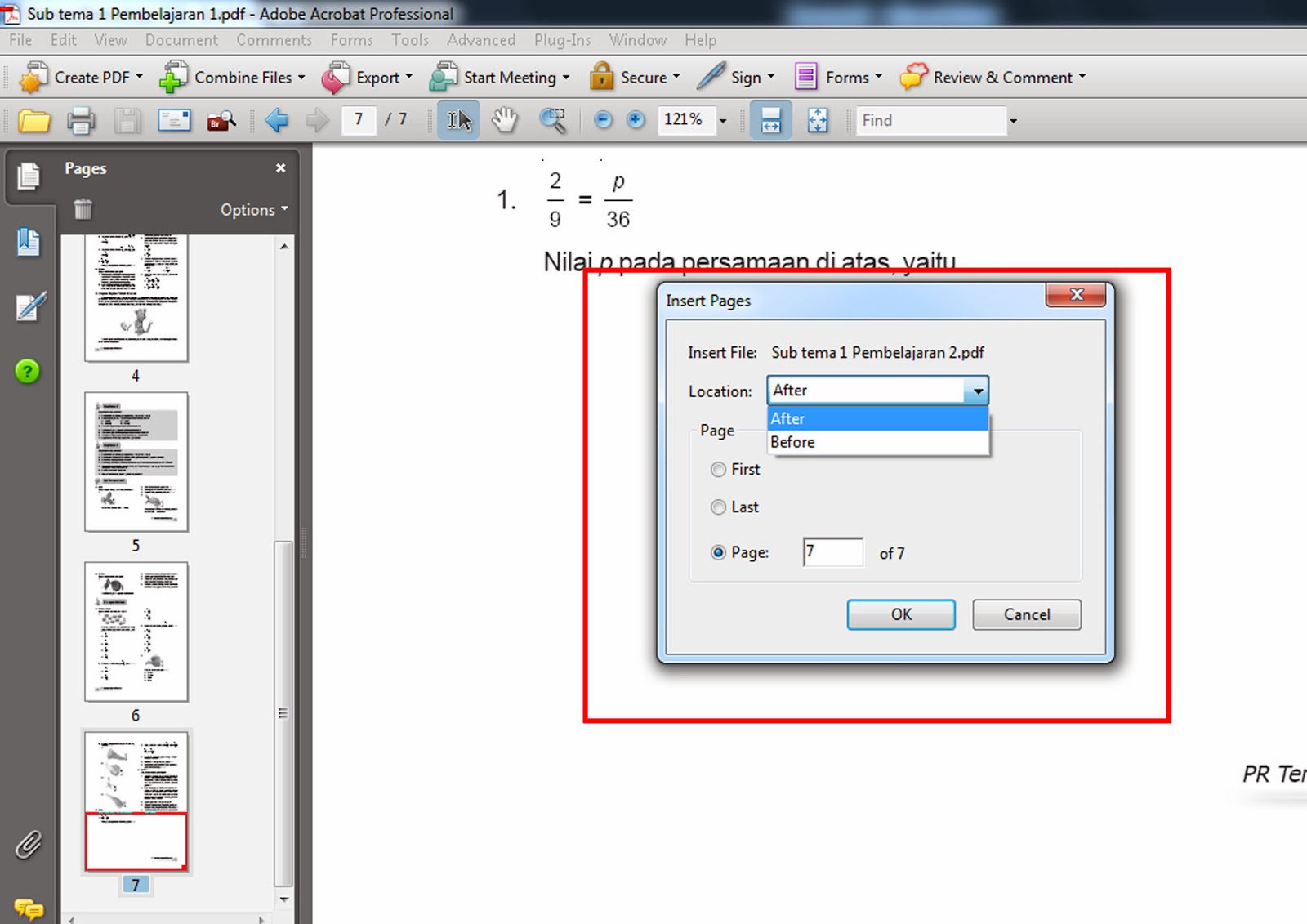Viewport: 1307px width, 924px height.
Task: Open the File menu
Action: click(20, 40)
